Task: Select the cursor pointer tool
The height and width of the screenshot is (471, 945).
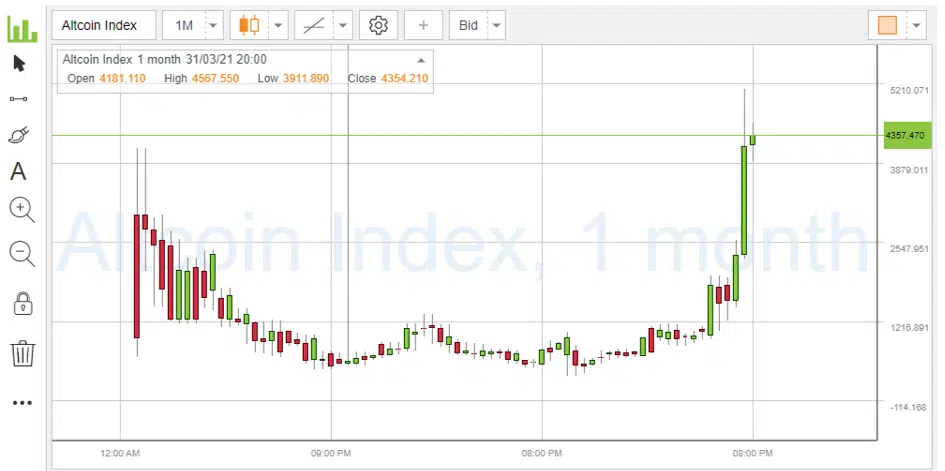Action: tap(19, 63)
